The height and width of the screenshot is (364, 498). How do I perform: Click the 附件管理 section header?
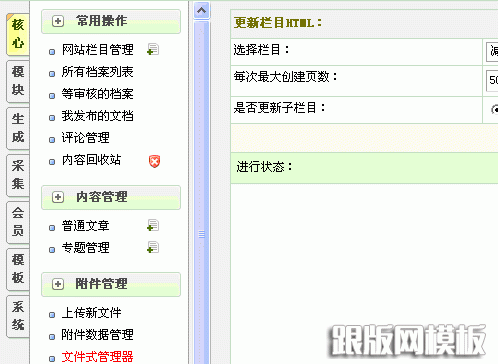pos(111,284)
